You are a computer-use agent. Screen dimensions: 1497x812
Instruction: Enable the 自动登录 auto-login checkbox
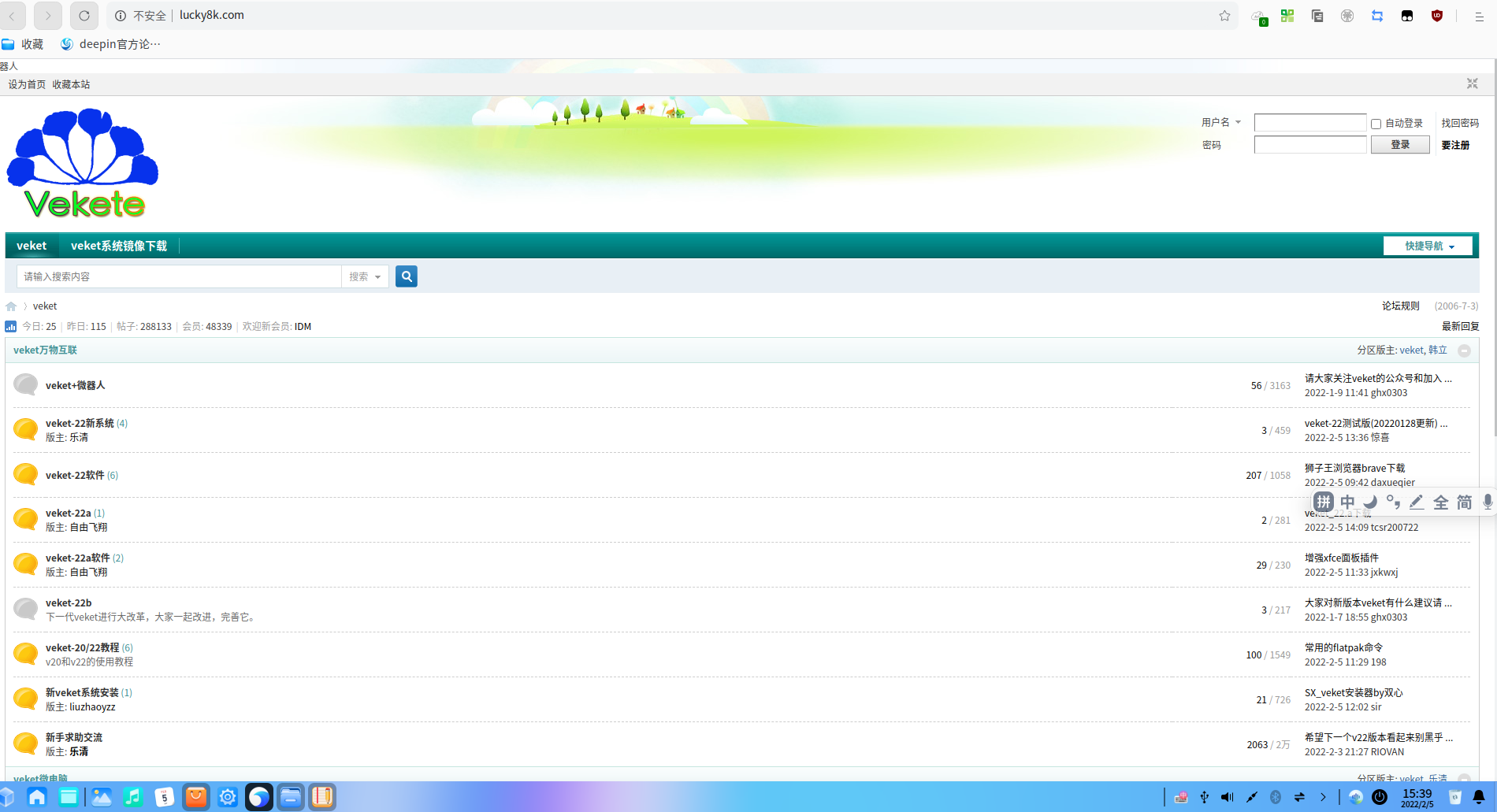tap(1376, 124)
